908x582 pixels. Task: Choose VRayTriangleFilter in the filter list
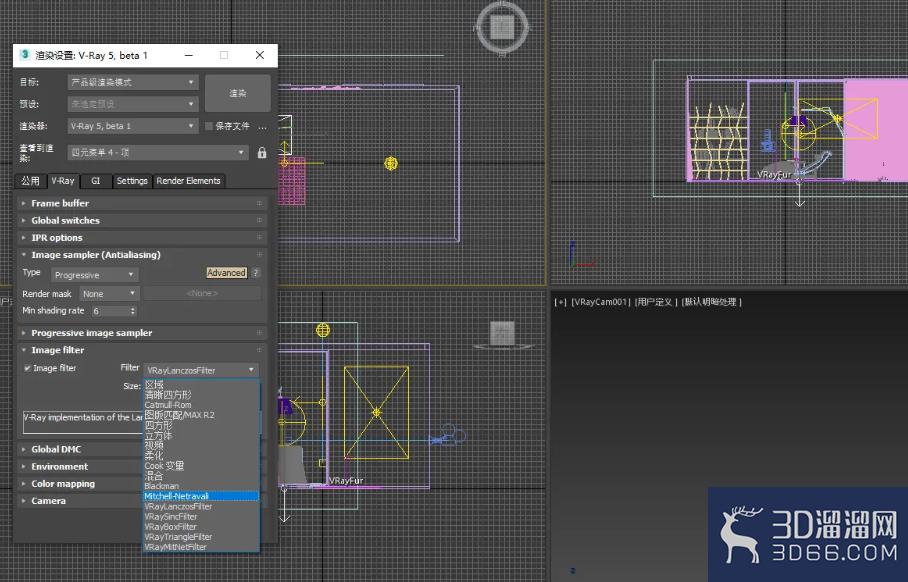201,537
